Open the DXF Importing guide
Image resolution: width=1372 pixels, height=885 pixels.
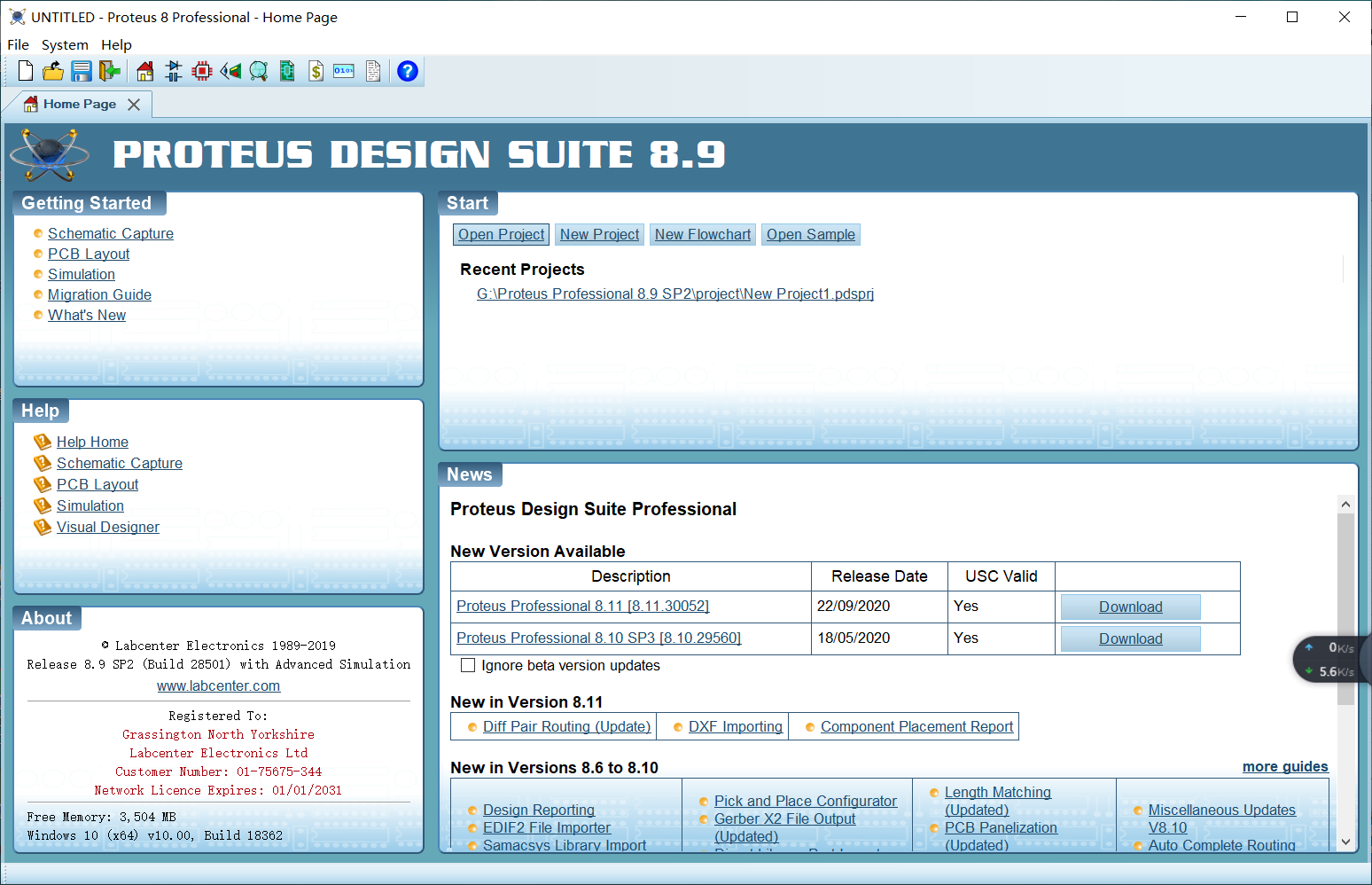click(735, 726)
